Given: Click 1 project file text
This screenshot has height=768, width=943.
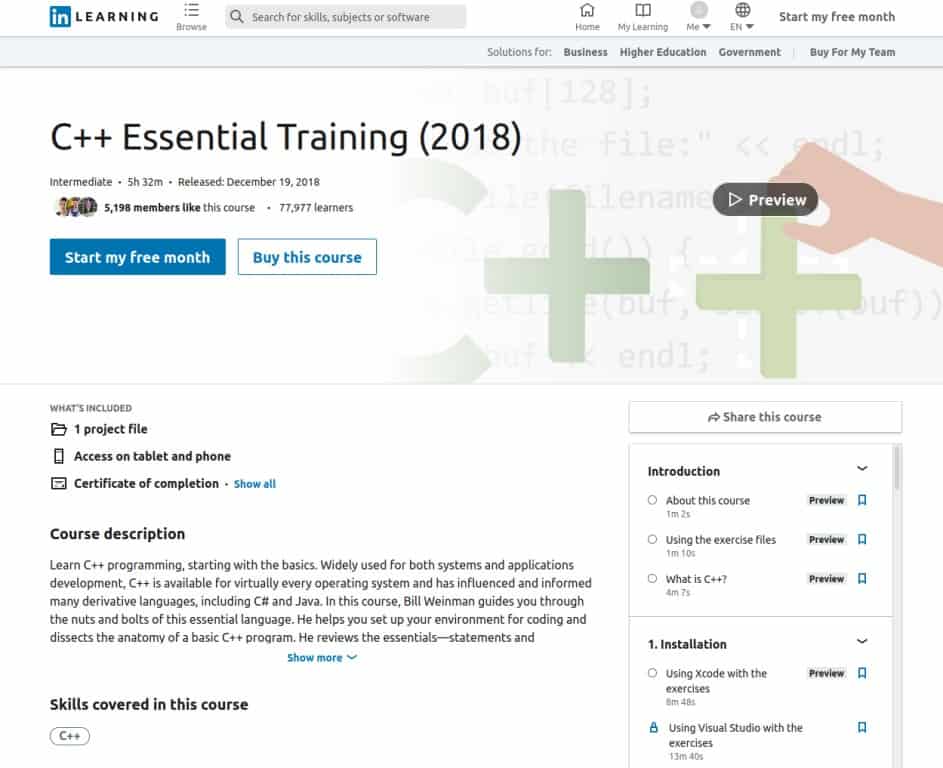Looking at the screenshot, I should pos(111,429).
